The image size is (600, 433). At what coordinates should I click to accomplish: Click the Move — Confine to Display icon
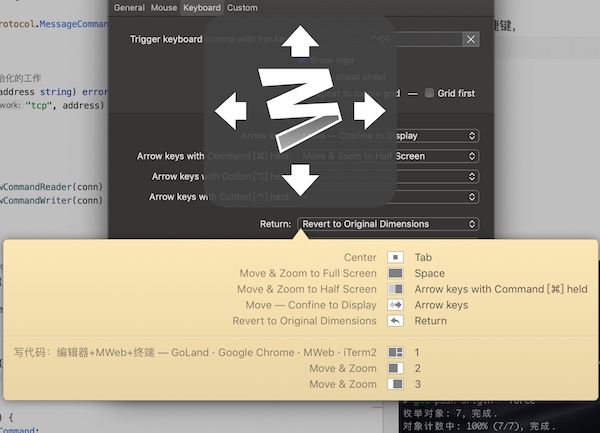click(395, 305)
